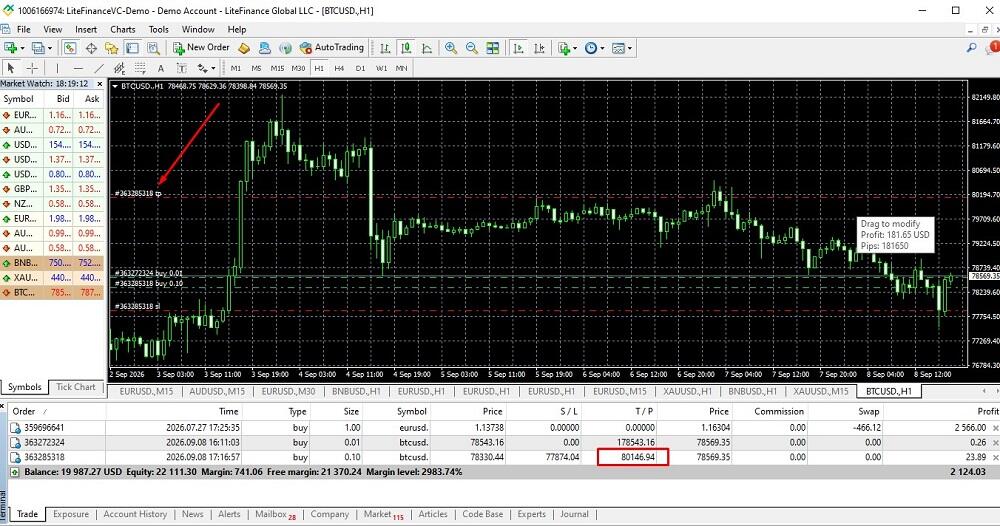
Task: Close the Market Watch panel
Action: coord(99,84)
